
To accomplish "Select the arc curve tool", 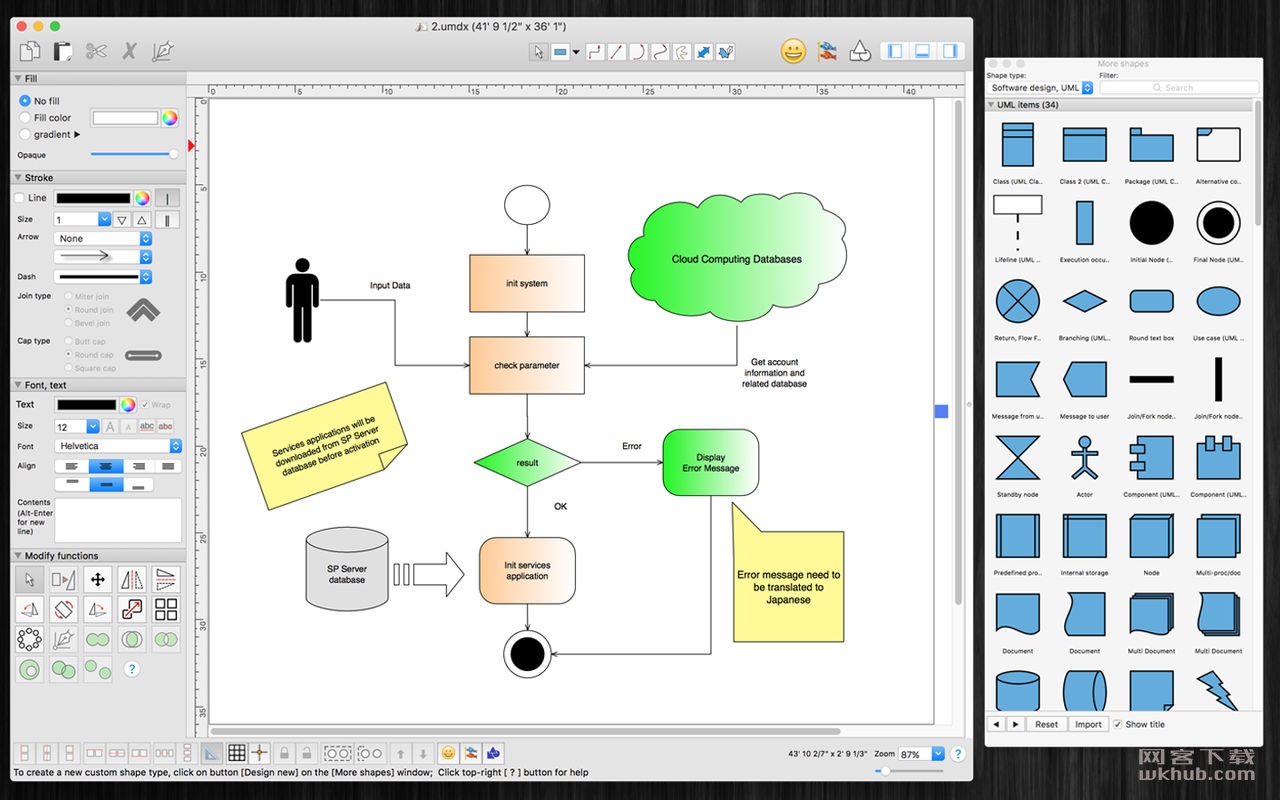I will click(x=638, y=52).
